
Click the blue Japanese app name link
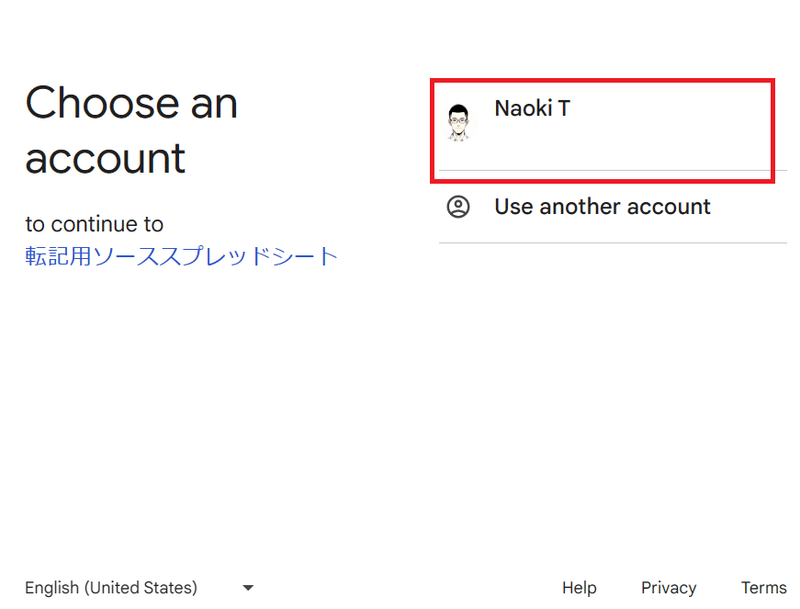(181, 256)
